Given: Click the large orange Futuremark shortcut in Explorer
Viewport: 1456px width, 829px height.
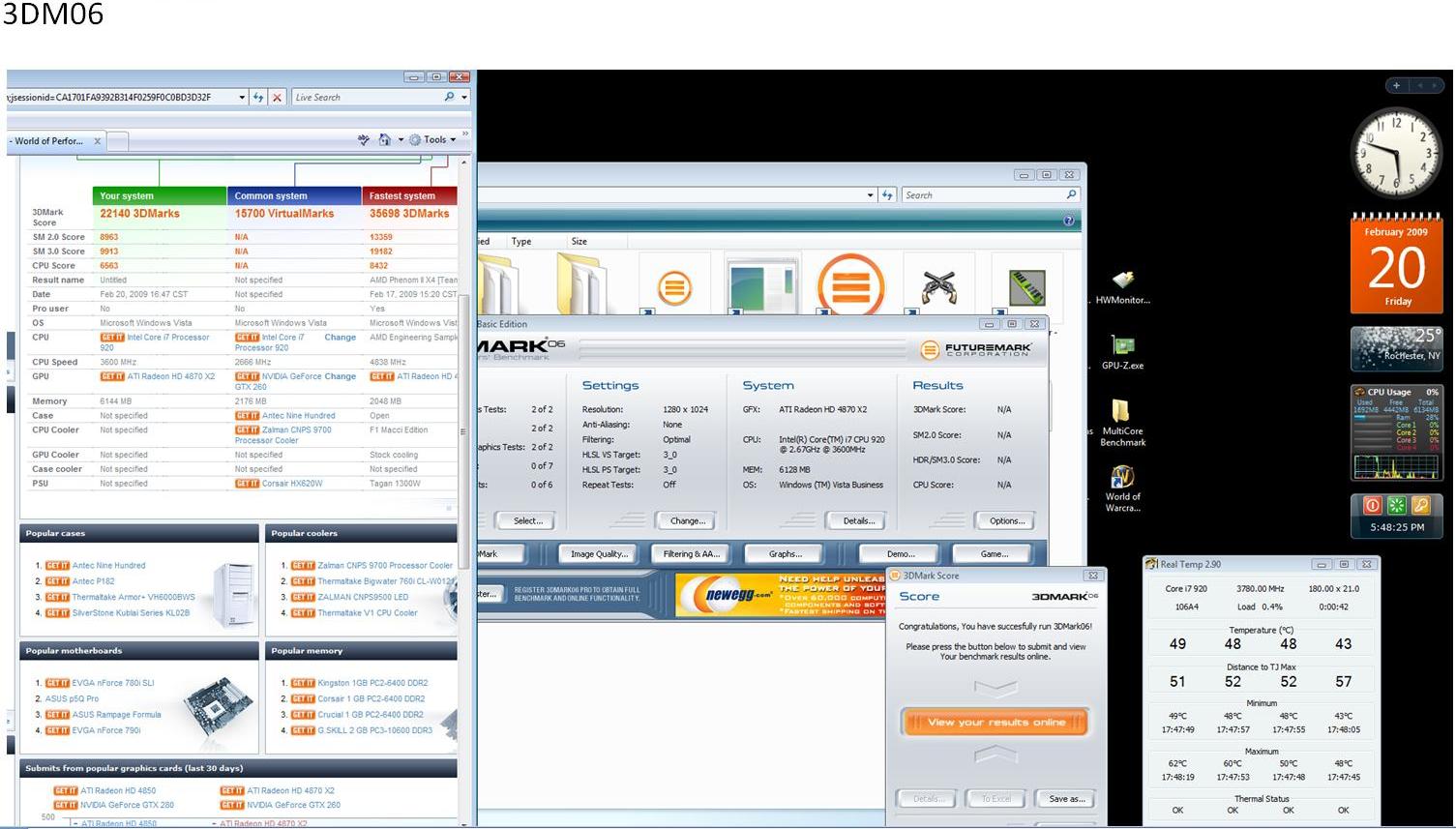Looking at the screenshot, I should tap(850, 285).
